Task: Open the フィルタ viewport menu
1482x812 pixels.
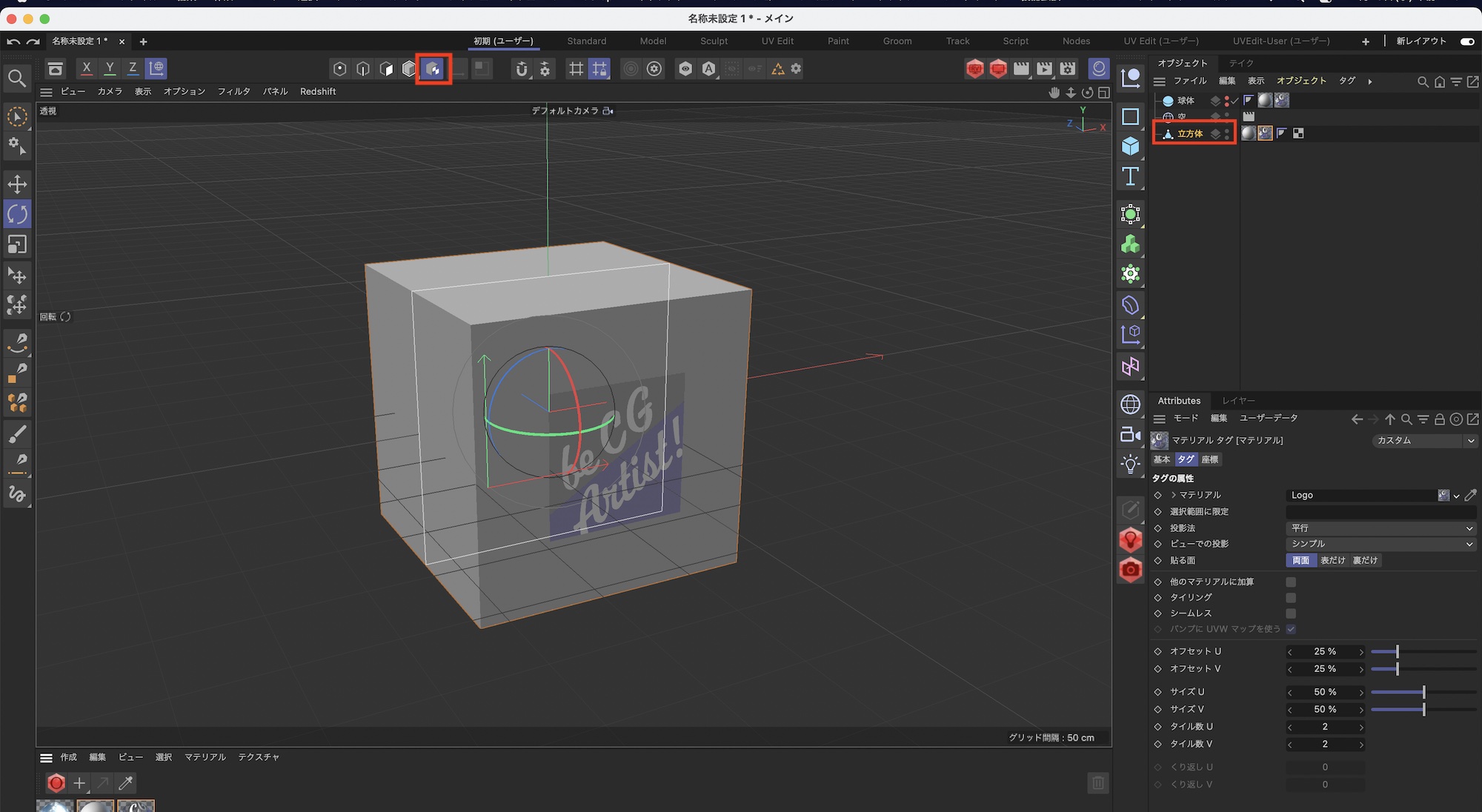Action: click(x=233, y=92)
